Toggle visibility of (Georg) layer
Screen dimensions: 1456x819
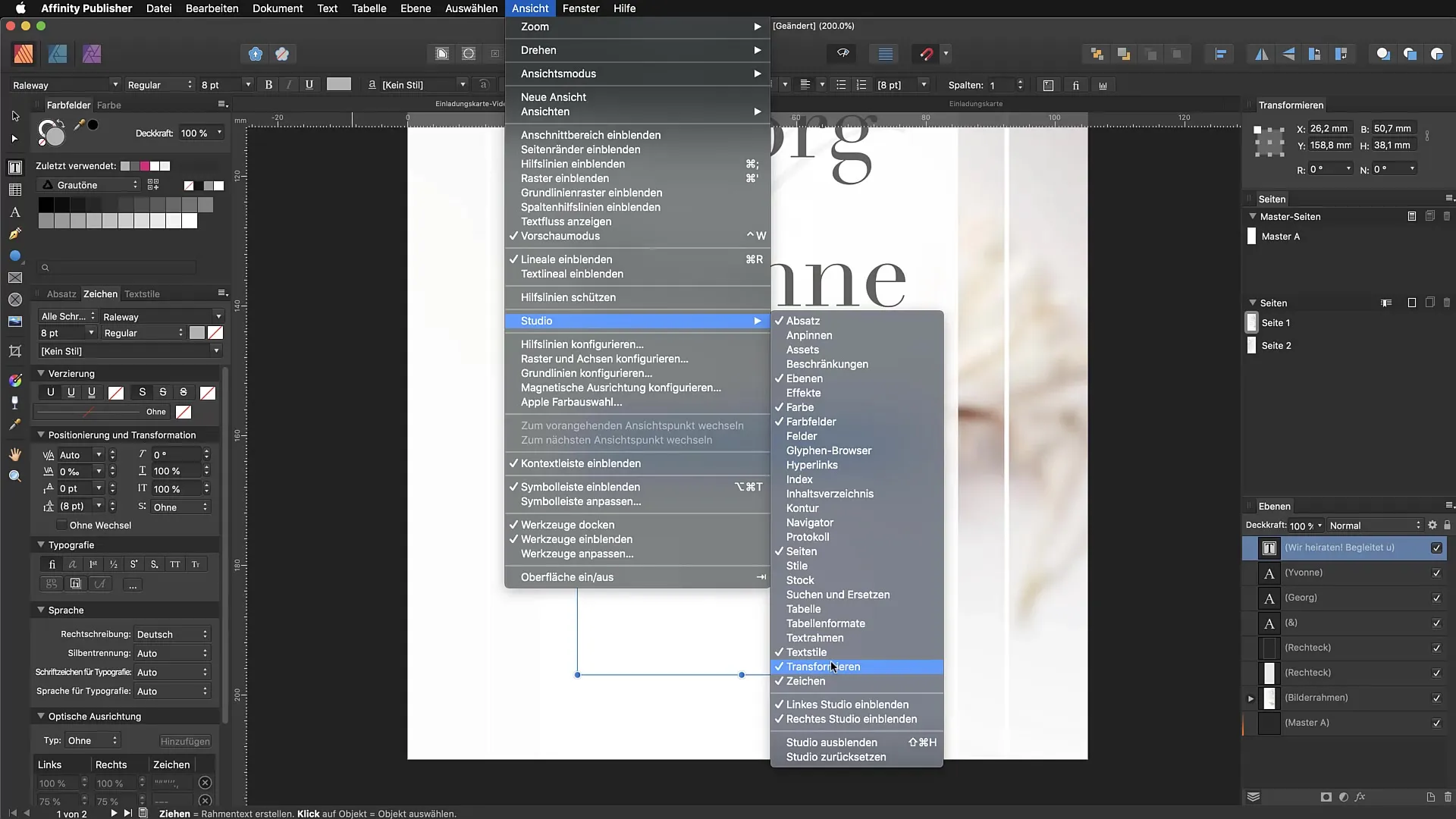click(x=1436, y=598)
